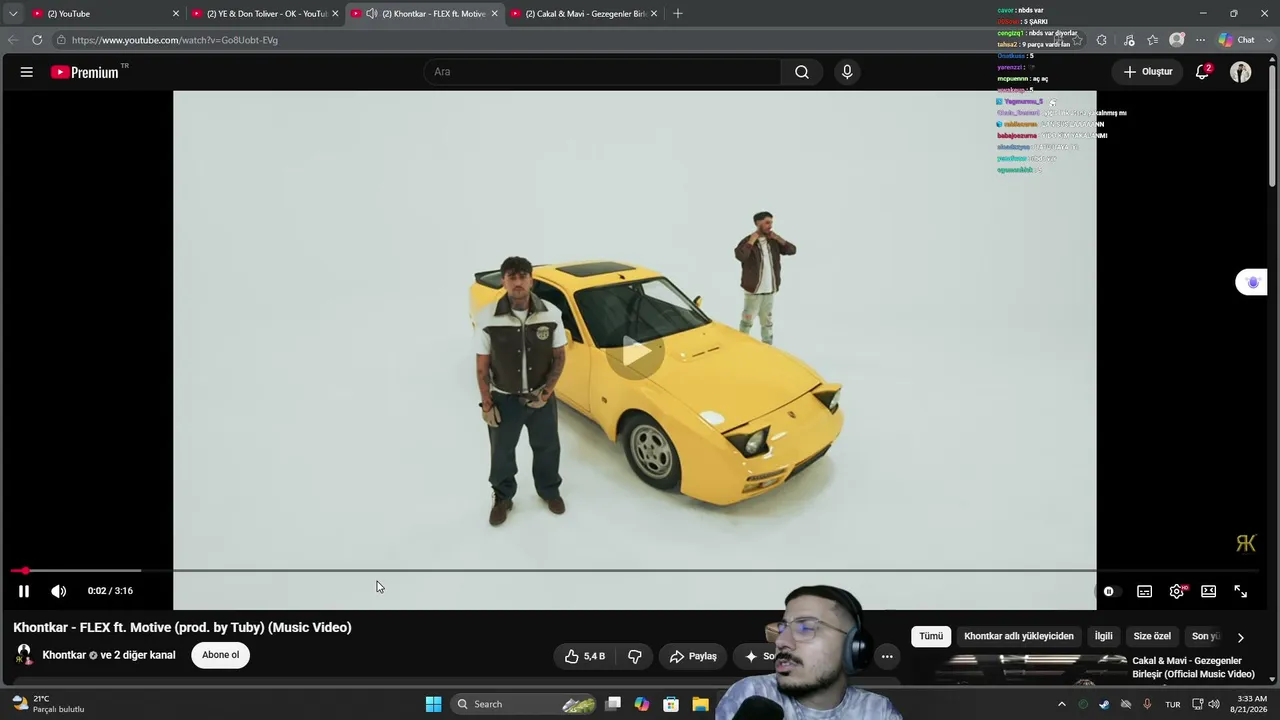
Task: Open Microsoft Store from taskbar
Action: coord(671,704)
